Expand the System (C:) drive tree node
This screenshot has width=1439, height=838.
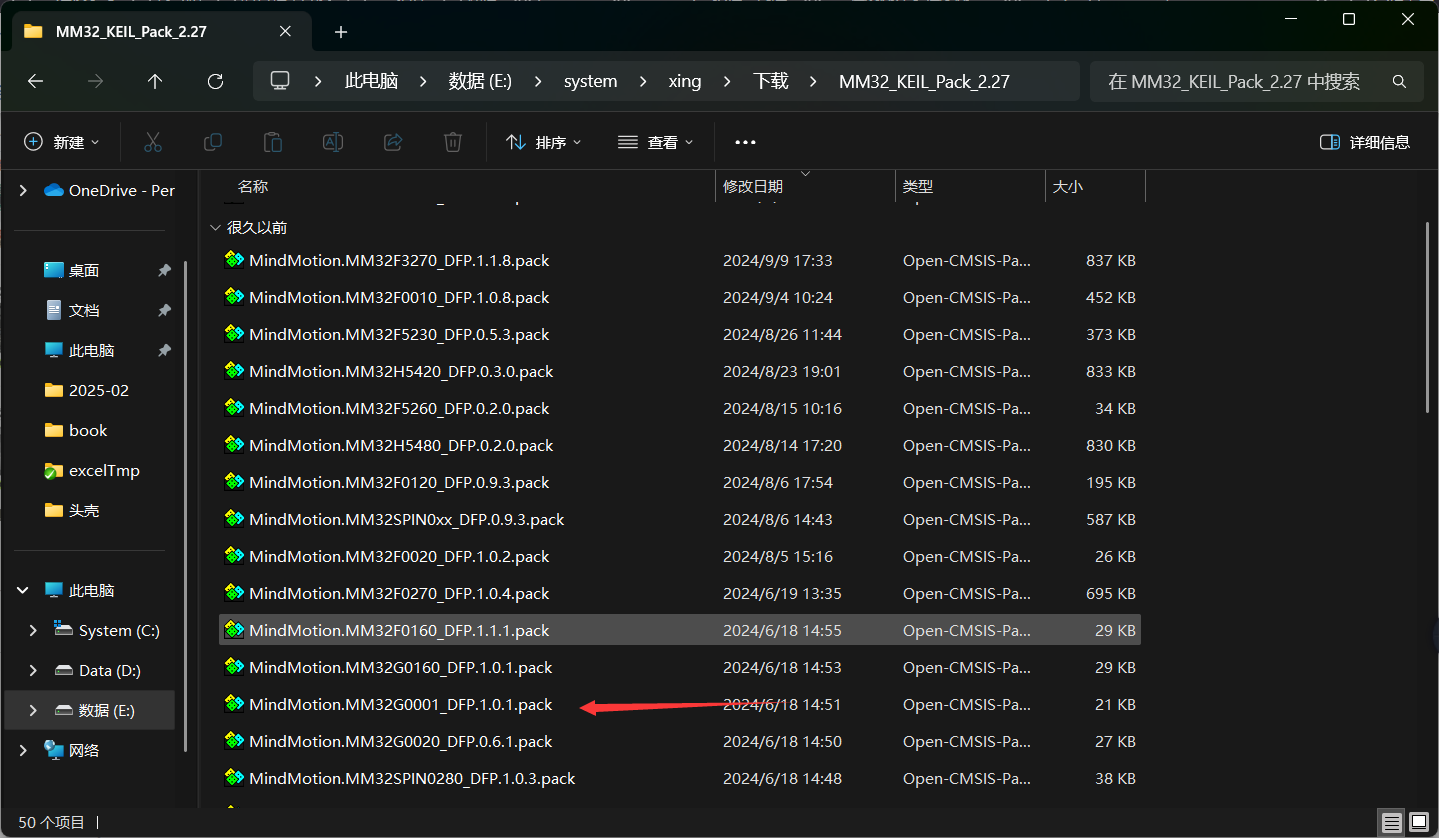point(33,630)
